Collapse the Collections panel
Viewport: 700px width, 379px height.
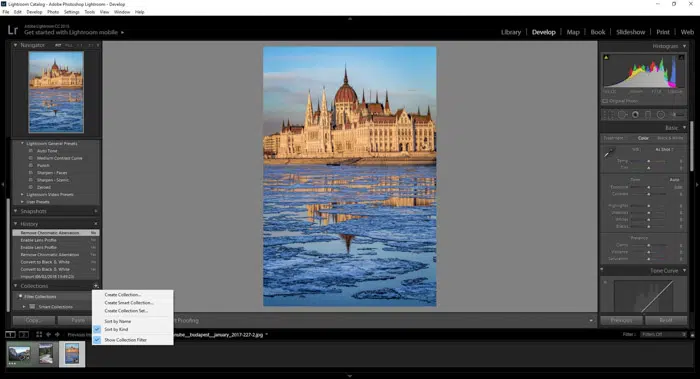[x=16, y=286]
